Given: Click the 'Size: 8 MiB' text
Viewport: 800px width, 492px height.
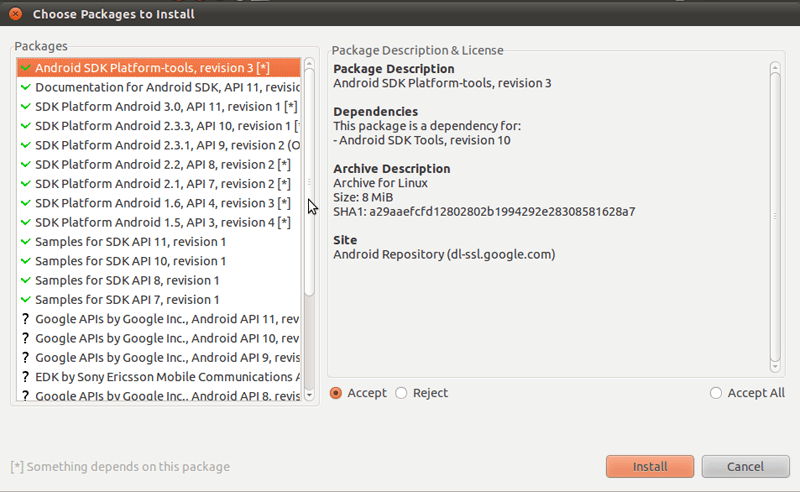Looking at the screenshot, I should click(x=363, y=197).
